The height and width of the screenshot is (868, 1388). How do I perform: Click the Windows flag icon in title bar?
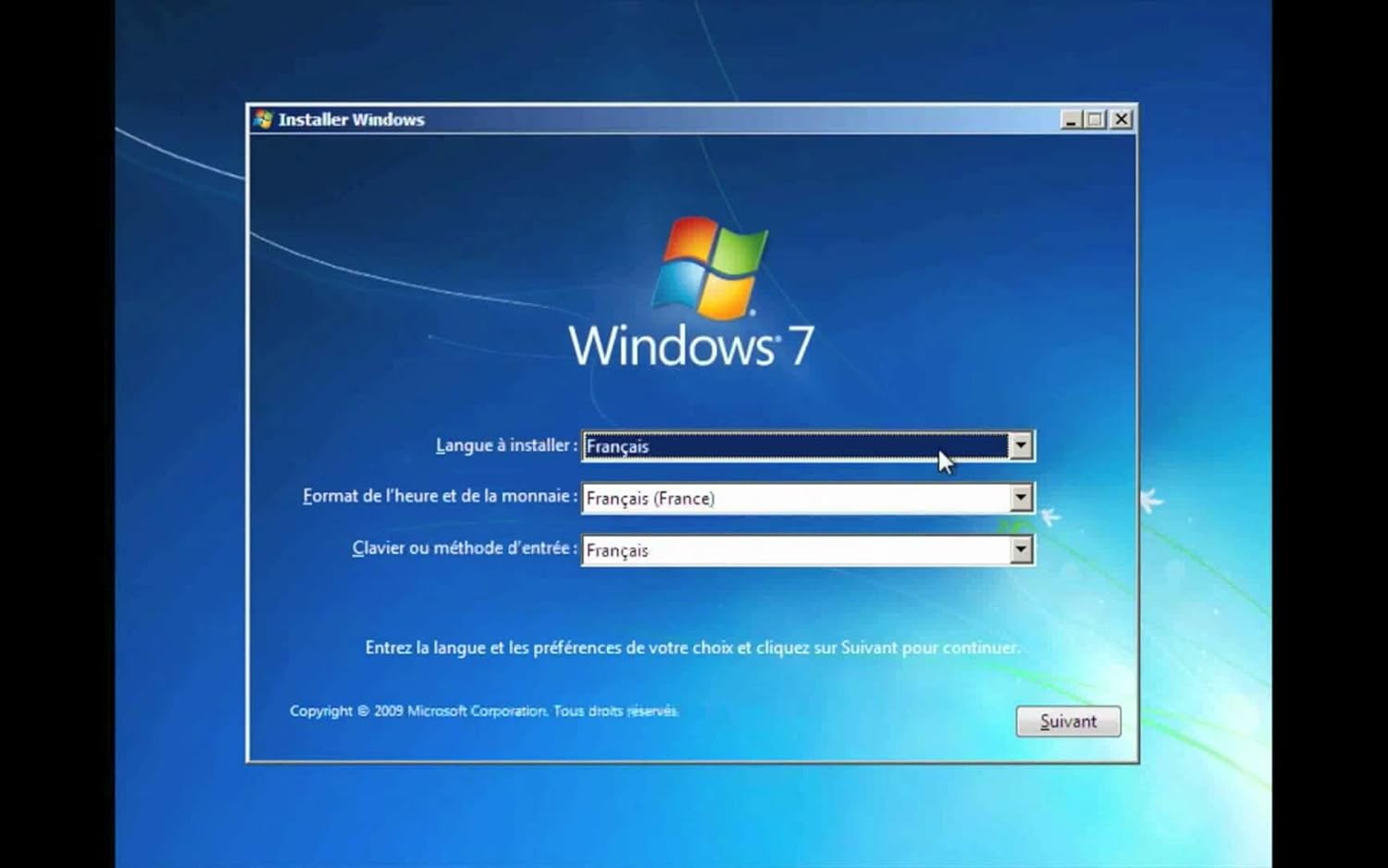tap(264, 119)
